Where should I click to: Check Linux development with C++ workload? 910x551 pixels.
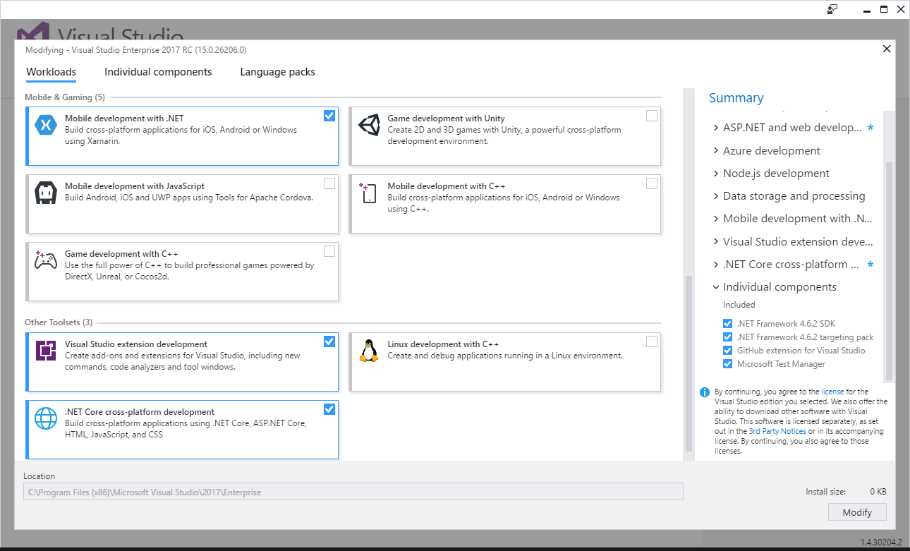pyautogui.click(x=652, y=341)
